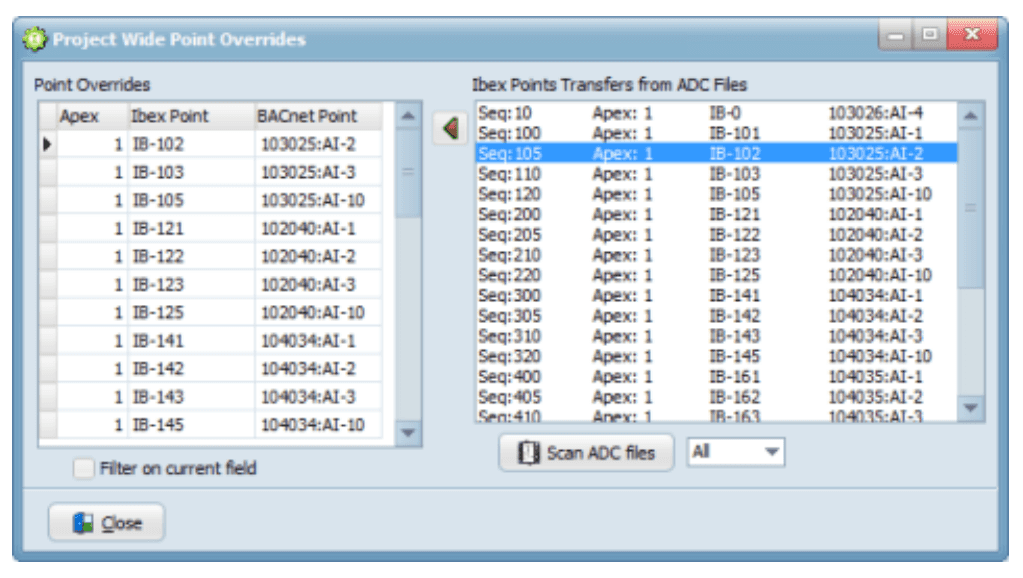
Task: Click the app icon in title bar
Action: pos(36,40)
